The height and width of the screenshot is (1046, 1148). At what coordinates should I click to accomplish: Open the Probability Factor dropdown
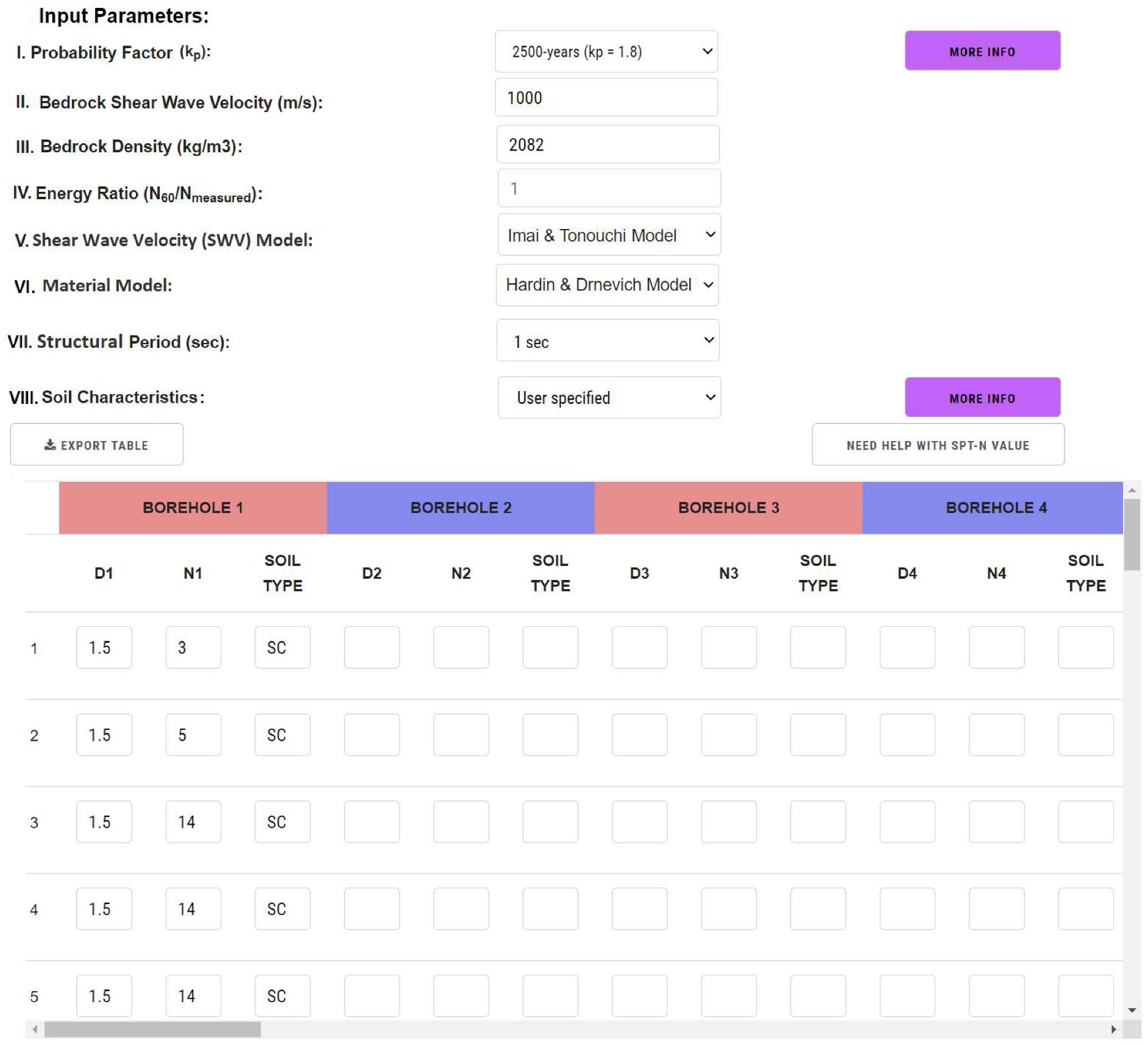coord(606,52)
